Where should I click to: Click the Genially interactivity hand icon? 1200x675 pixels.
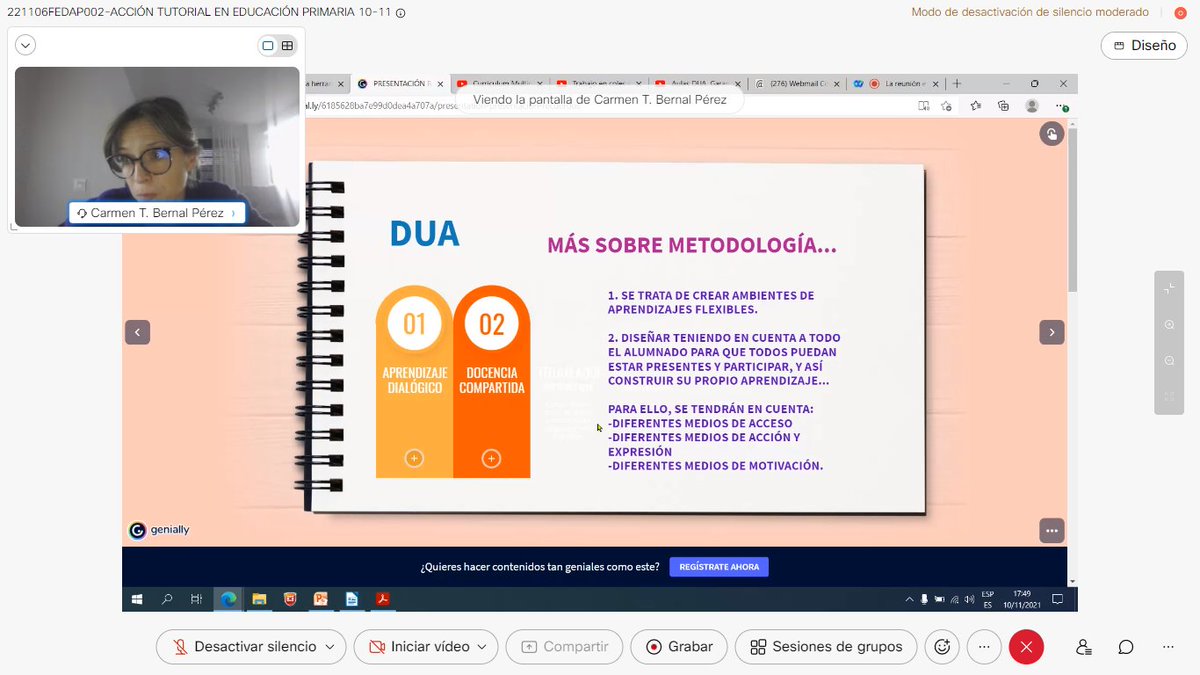coord(1051,134)
